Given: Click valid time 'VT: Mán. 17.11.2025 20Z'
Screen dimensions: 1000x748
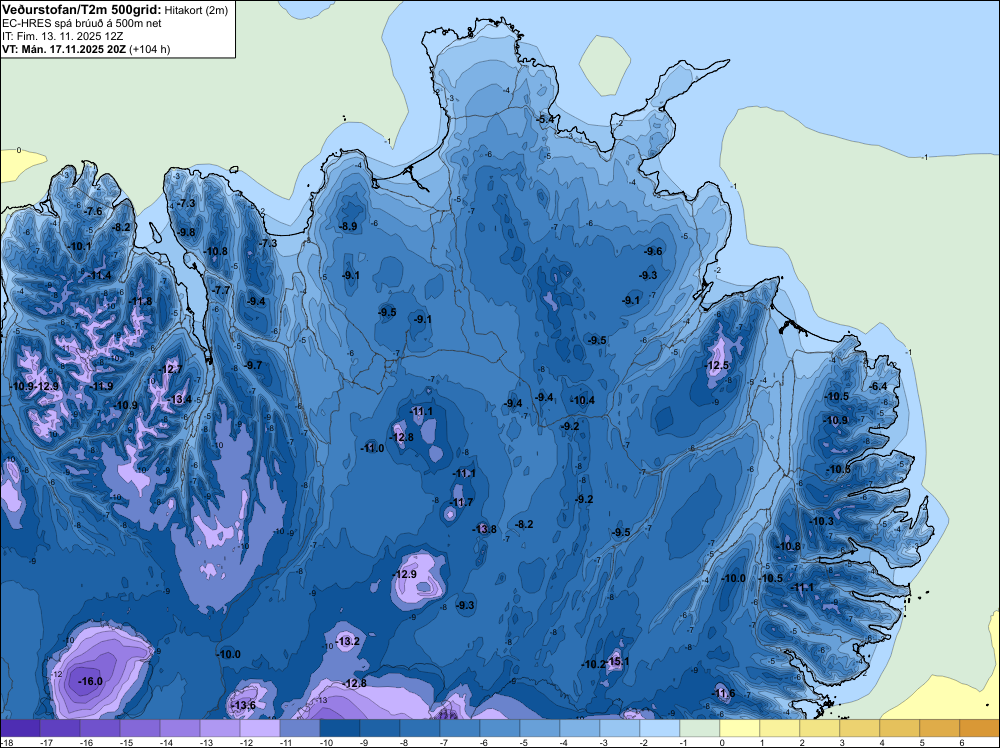Looking at the screenshot, I should coord(64,49).
